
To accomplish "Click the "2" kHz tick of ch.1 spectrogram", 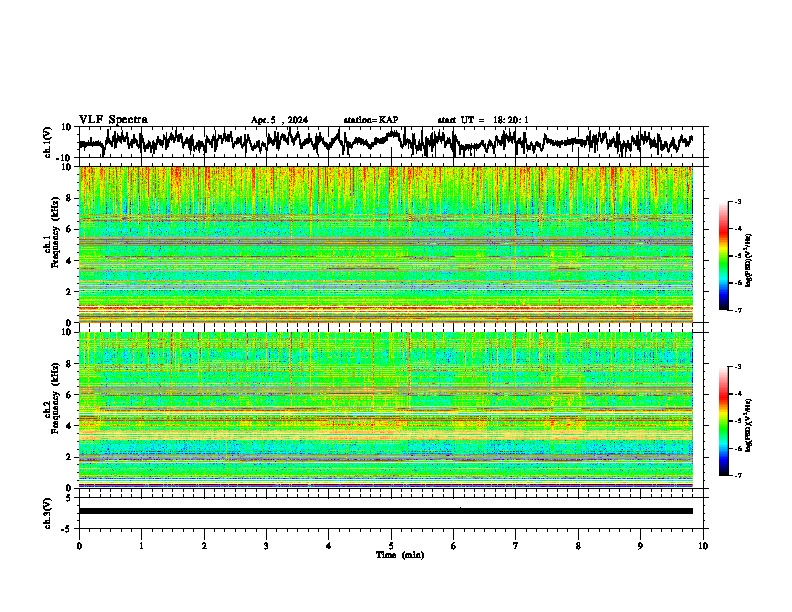I will coord(70,292).
